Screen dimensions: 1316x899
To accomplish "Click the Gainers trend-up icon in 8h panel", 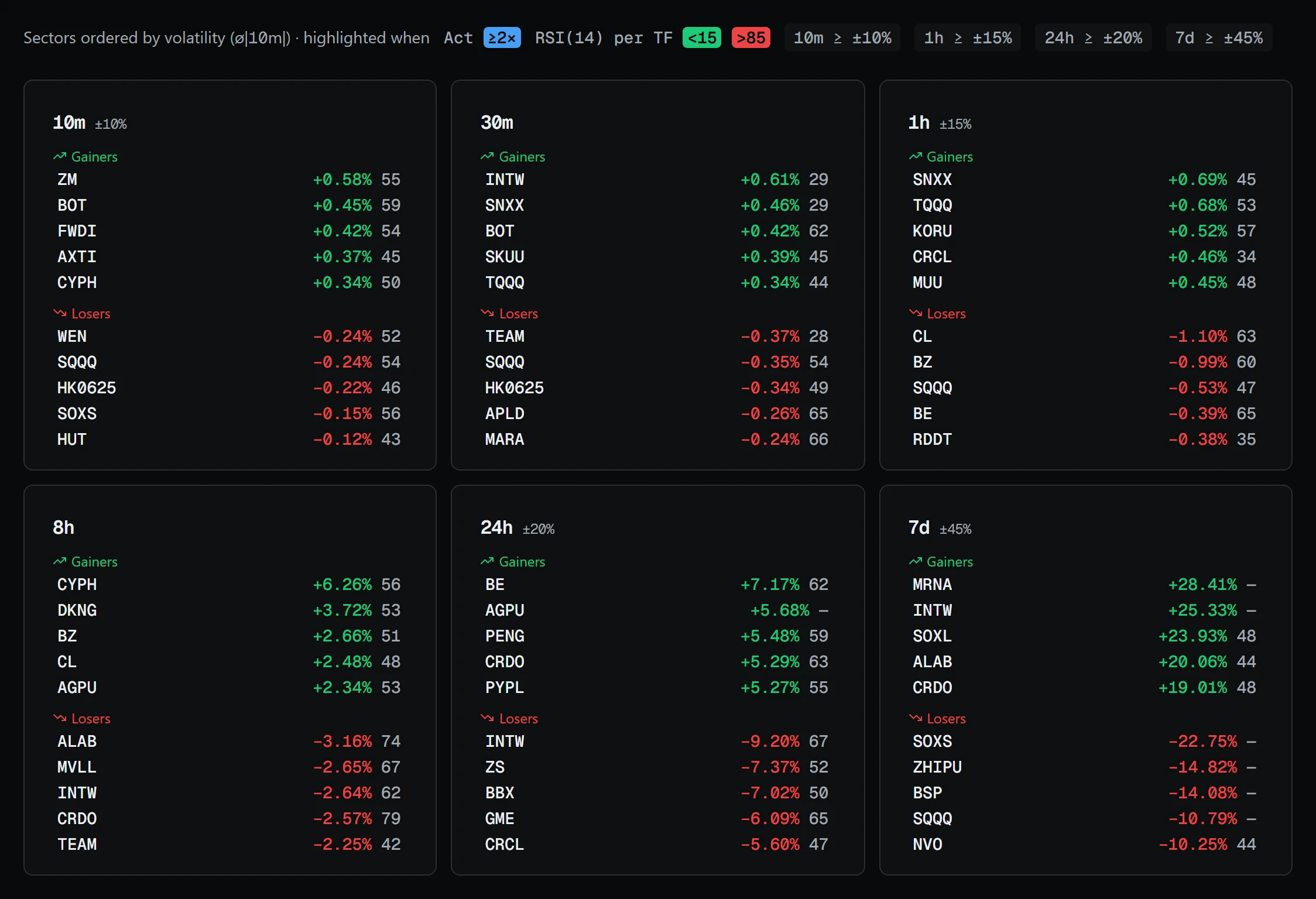I will point(60,561).
